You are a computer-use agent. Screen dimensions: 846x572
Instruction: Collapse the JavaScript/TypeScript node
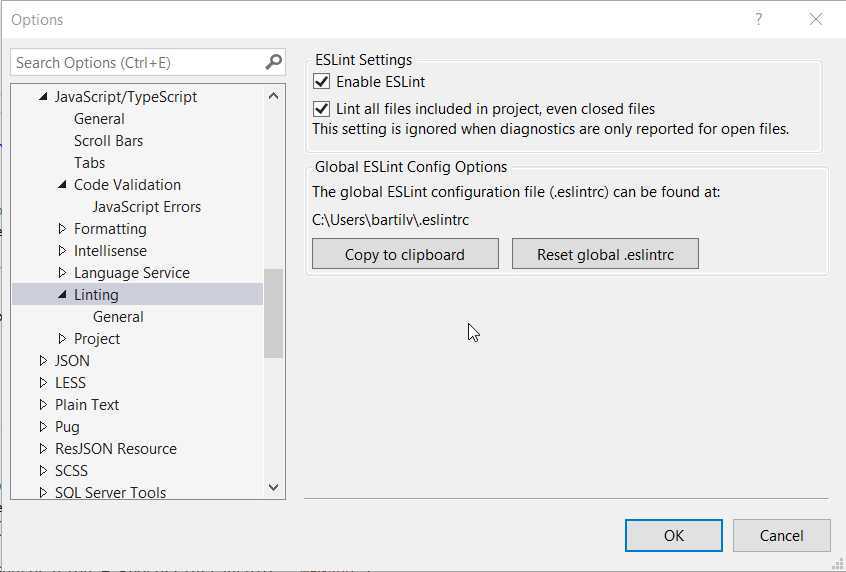tap(43, 97)
